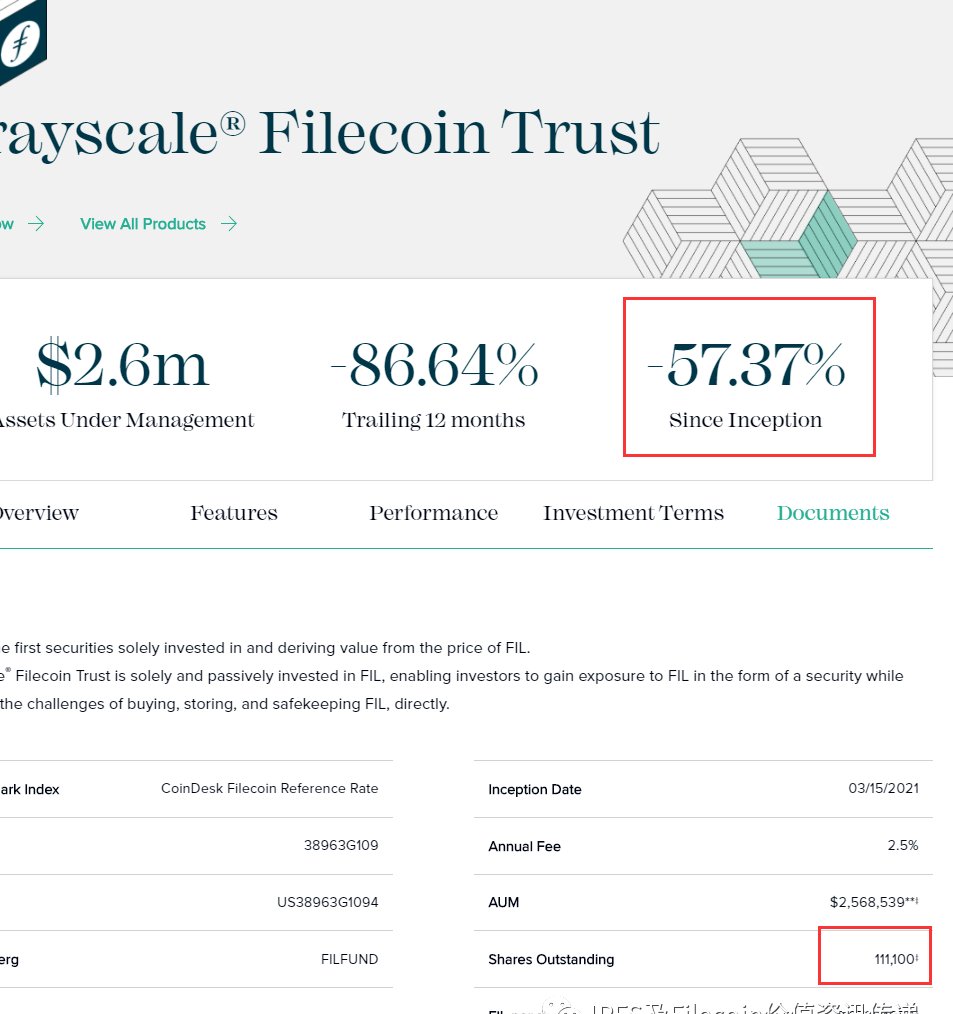Switch to the Features tab
953x1014 pixels.
point(233,513)
